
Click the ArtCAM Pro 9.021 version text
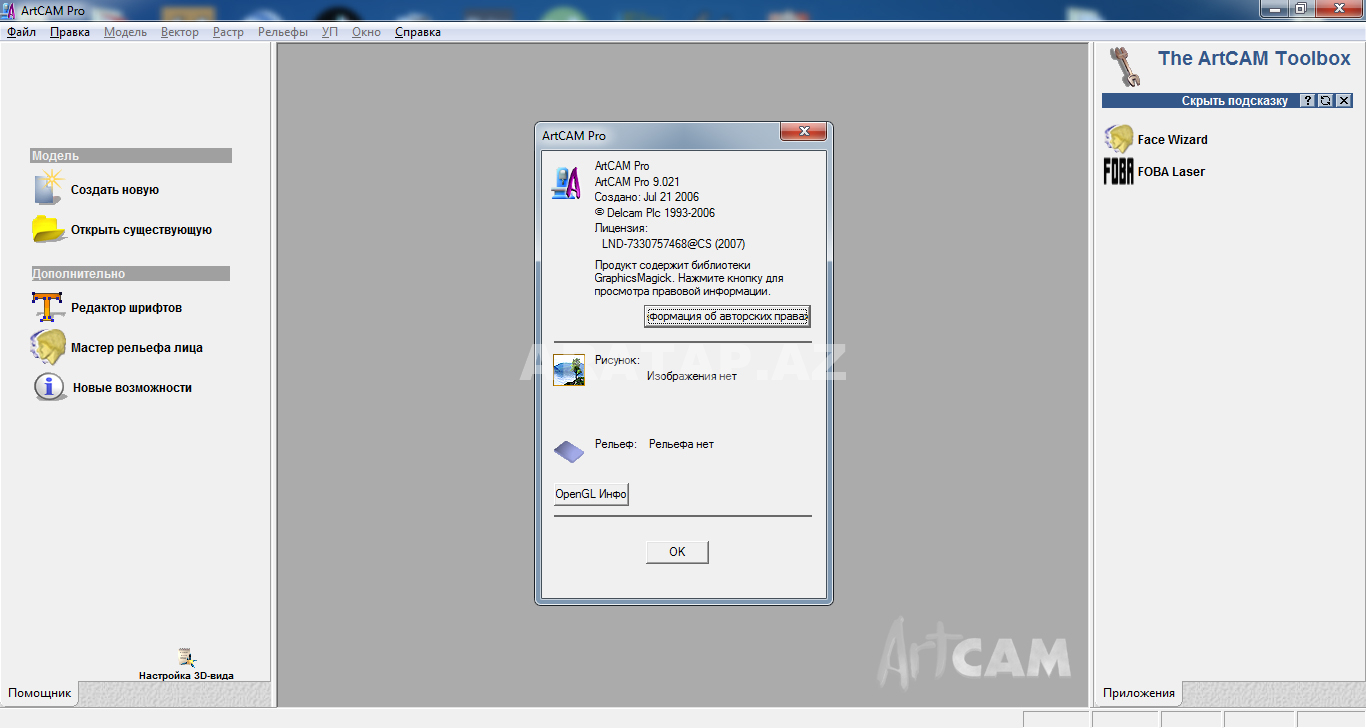637,182
